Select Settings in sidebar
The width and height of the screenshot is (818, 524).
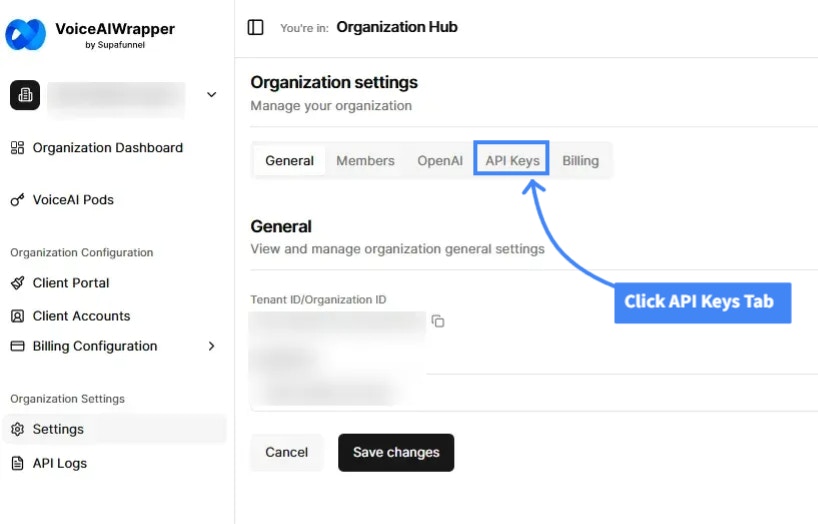tap(114, 429)
